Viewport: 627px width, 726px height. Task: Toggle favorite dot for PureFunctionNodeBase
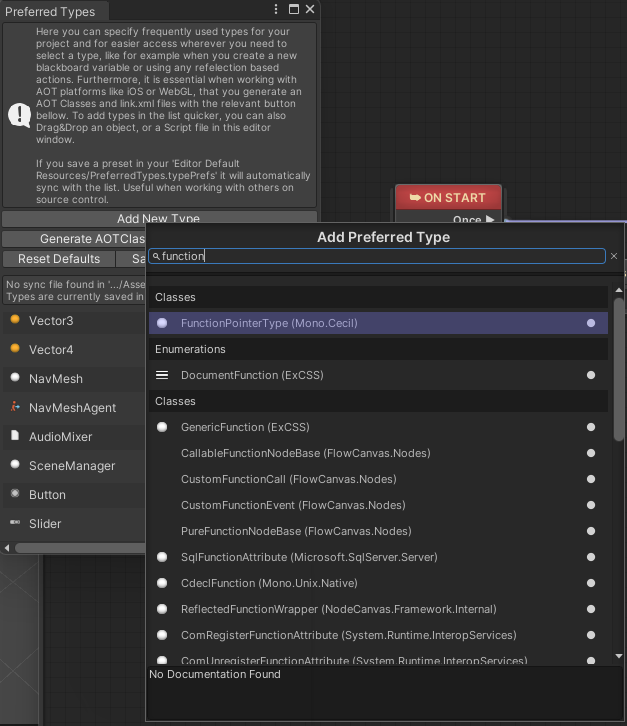coord(591,531)
